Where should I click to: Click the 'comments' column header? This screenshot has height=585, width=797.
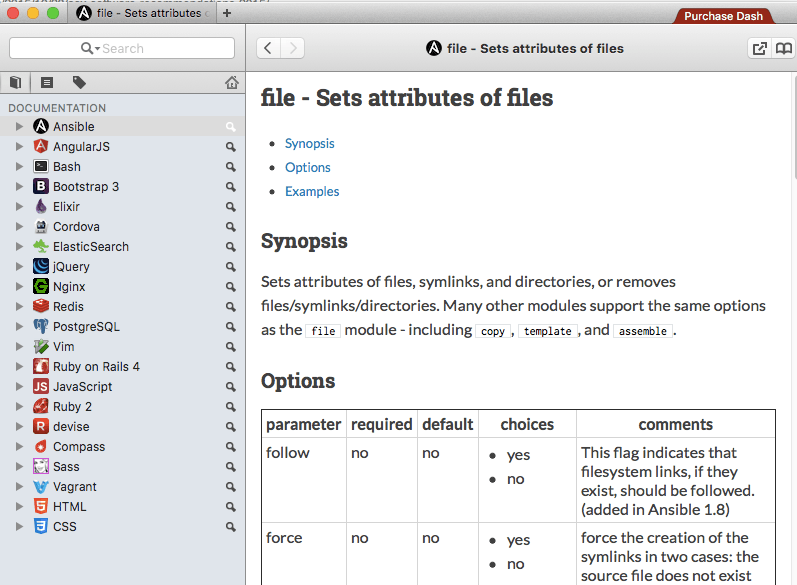point(676,424)
